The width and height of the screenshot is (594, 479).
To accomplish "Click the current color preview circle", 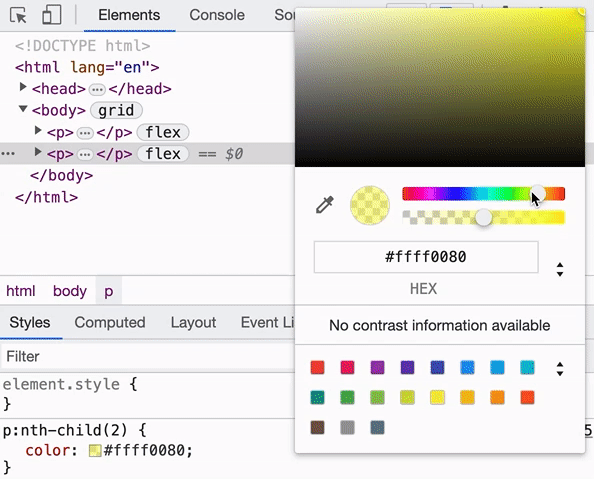I will pos(370,205).
